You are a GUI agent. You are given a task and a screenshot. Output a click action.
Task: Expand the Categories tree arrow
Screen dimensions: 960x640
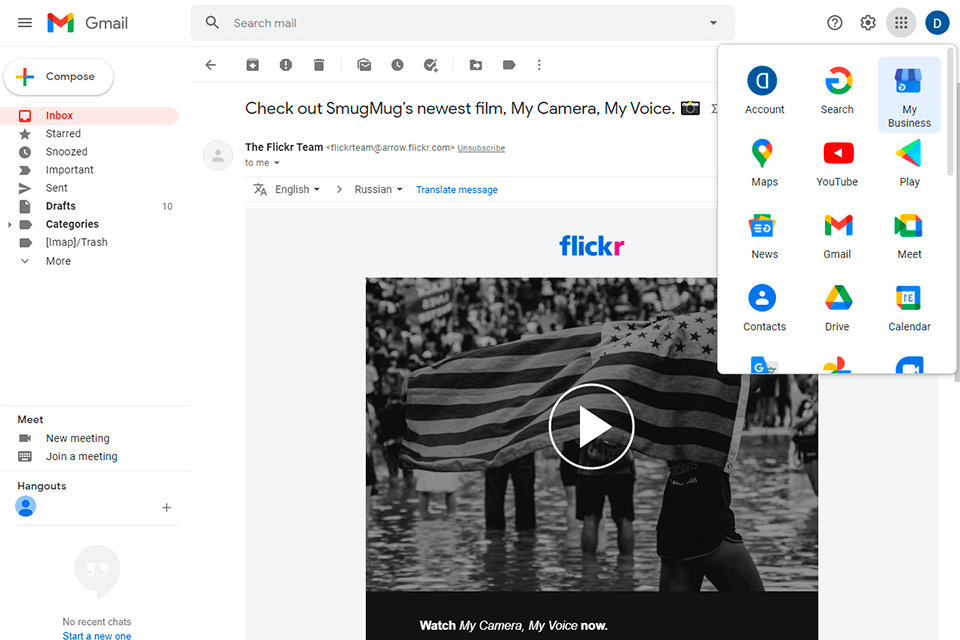click(x=9, y=225)
